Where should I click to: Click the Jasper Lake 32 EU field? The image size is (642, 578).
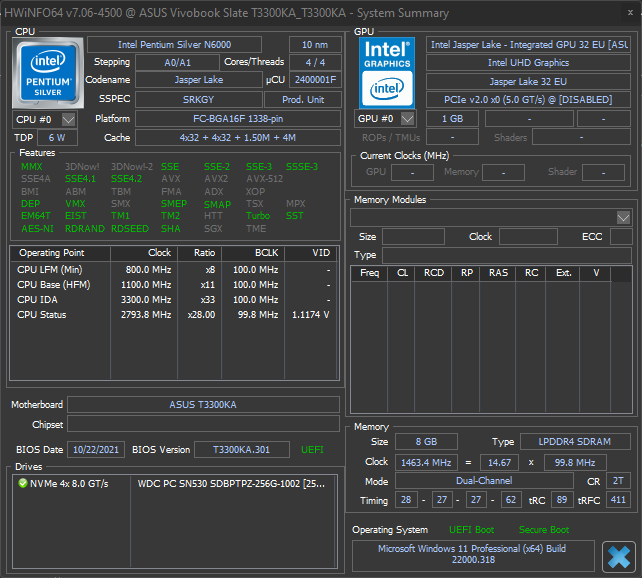pos(528,81)
